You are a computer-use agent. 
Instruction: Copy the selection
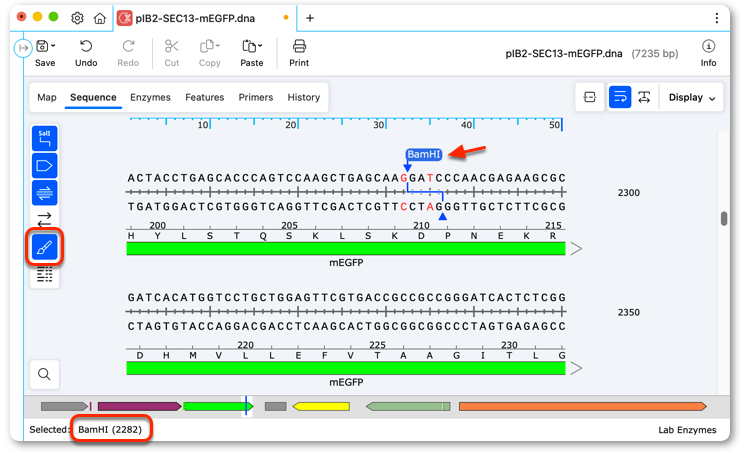point(207,46)
